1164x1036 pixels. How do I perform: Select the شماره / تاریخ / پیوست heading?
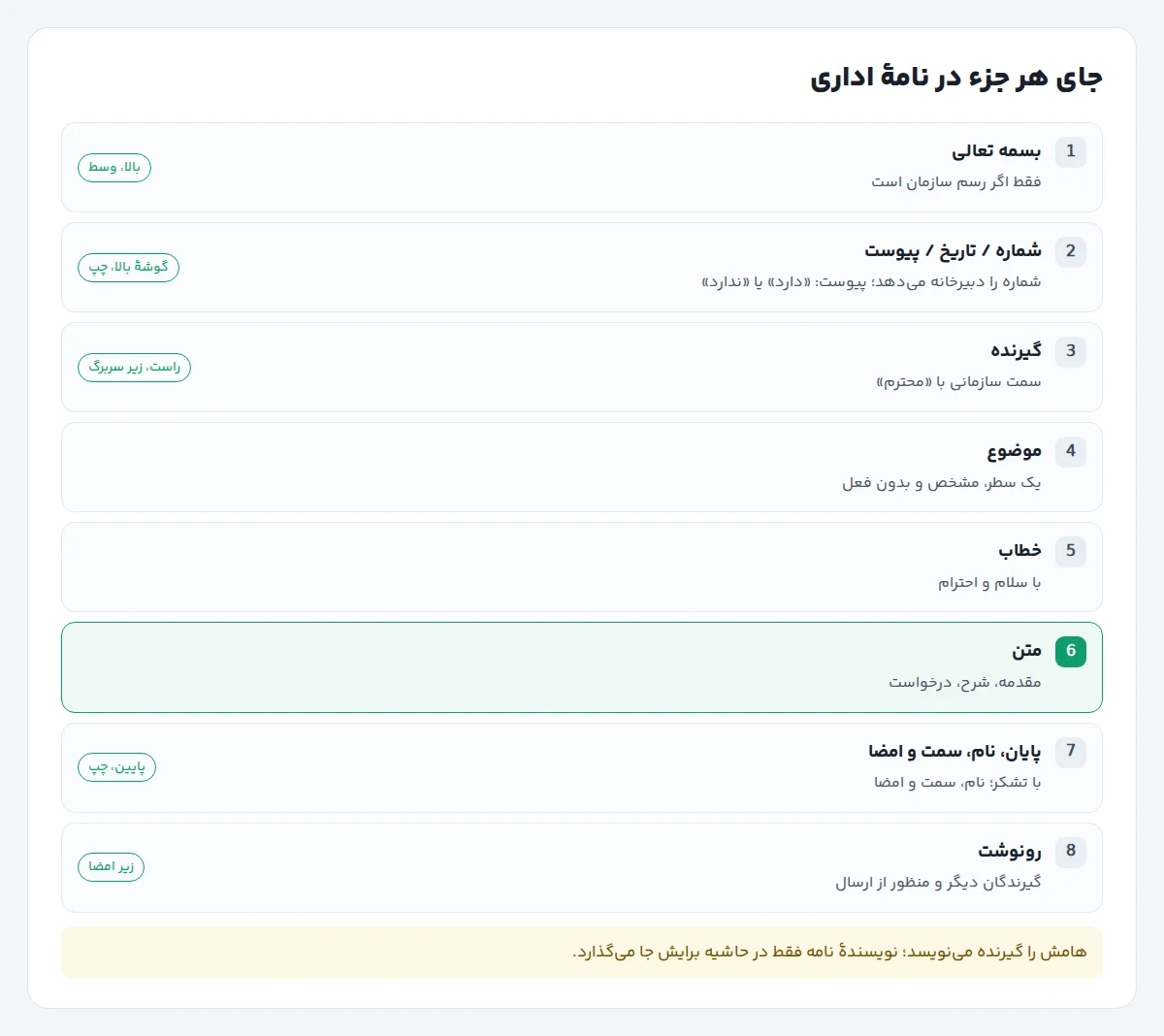click(x=953, y=251)
